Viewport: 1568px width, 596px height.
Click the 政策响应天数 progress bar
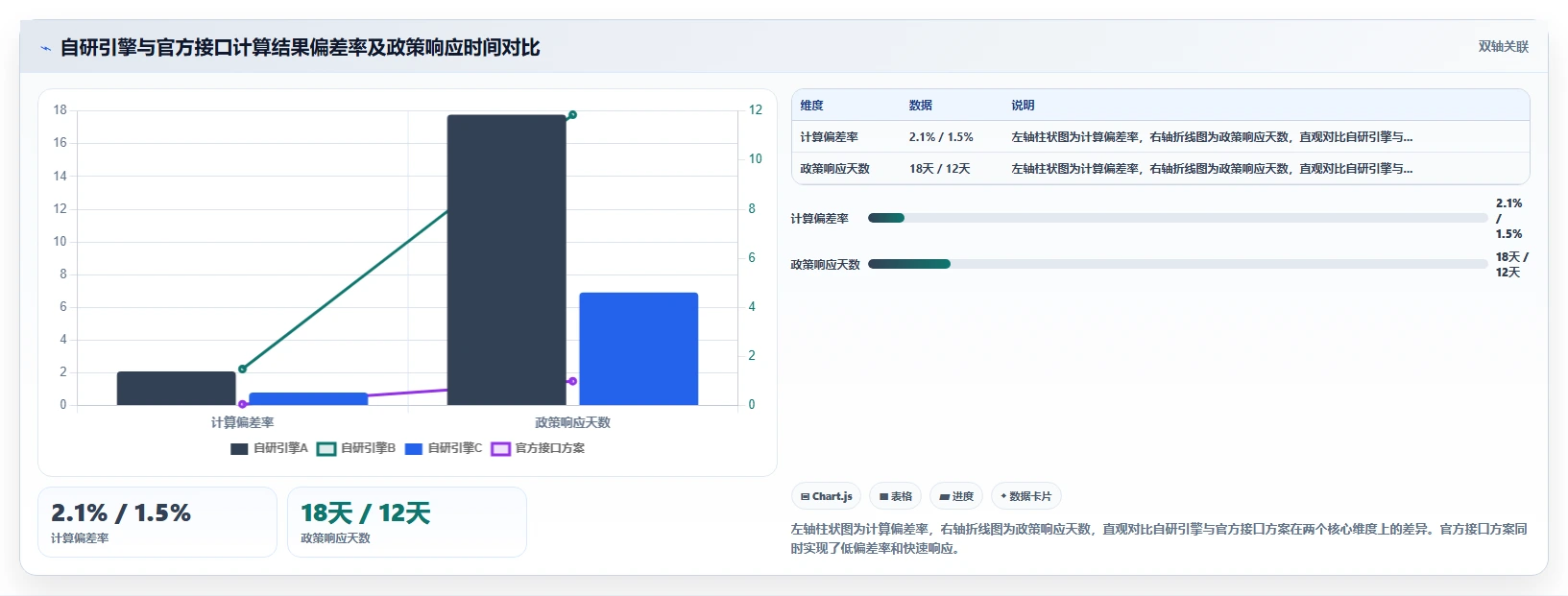pyautogui.click(x=1177, y=264)
